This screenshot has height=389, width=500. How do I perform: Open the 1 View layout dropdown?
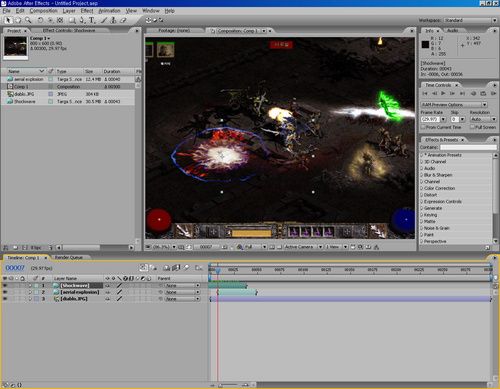coord(336,247)
